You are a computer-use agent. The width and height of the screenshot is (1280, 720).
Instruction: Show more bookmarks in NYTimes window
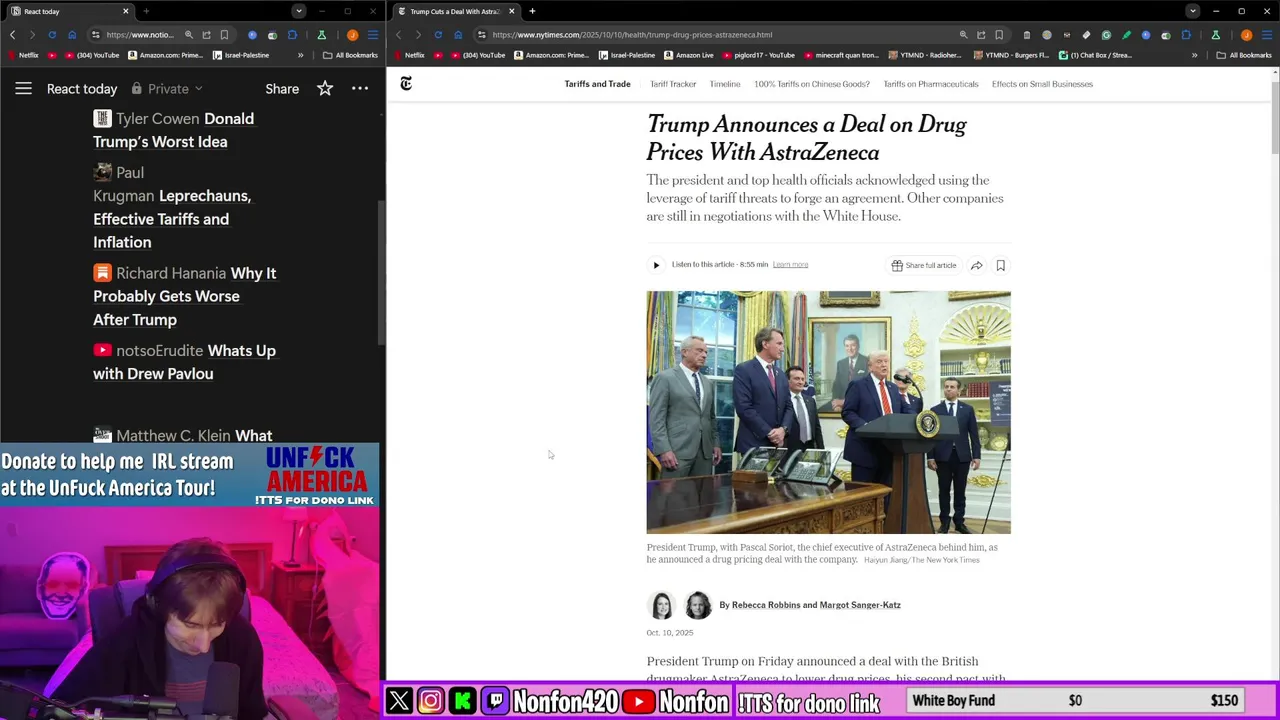(1194, 55)
